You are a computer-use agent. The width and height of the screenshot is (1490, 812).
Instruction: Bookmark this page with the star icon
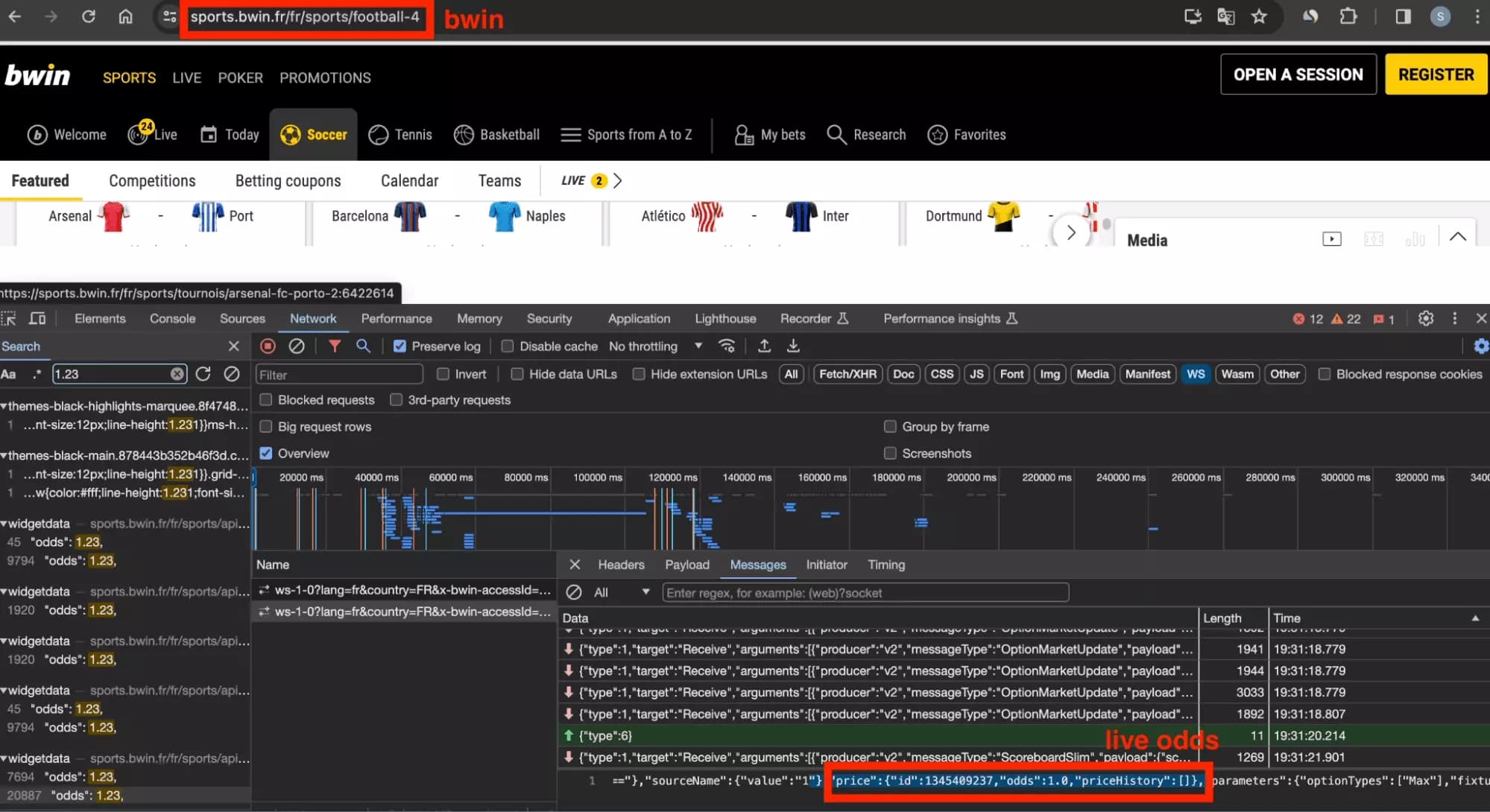coord(1259,16)
